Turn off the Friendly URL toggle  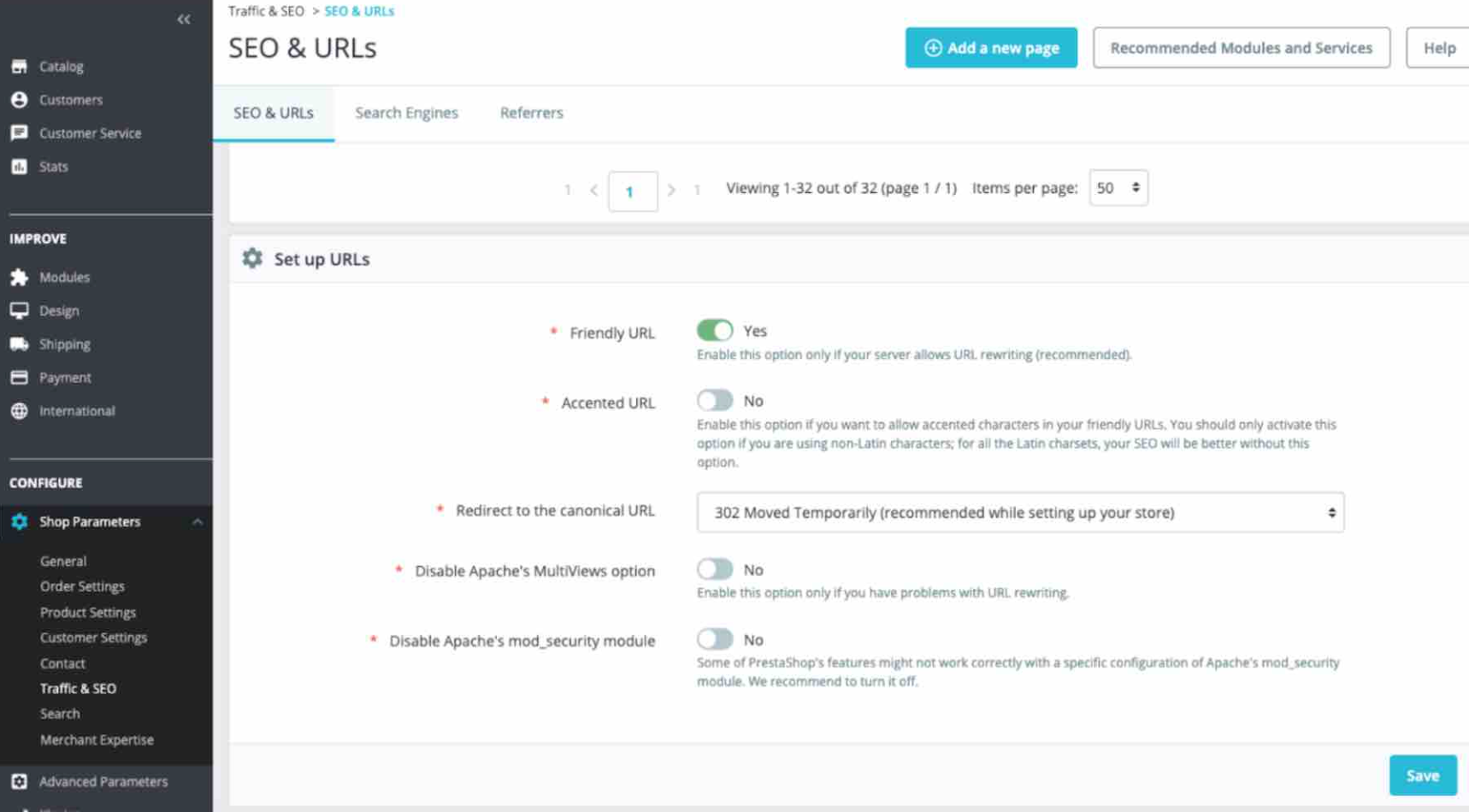714,331
